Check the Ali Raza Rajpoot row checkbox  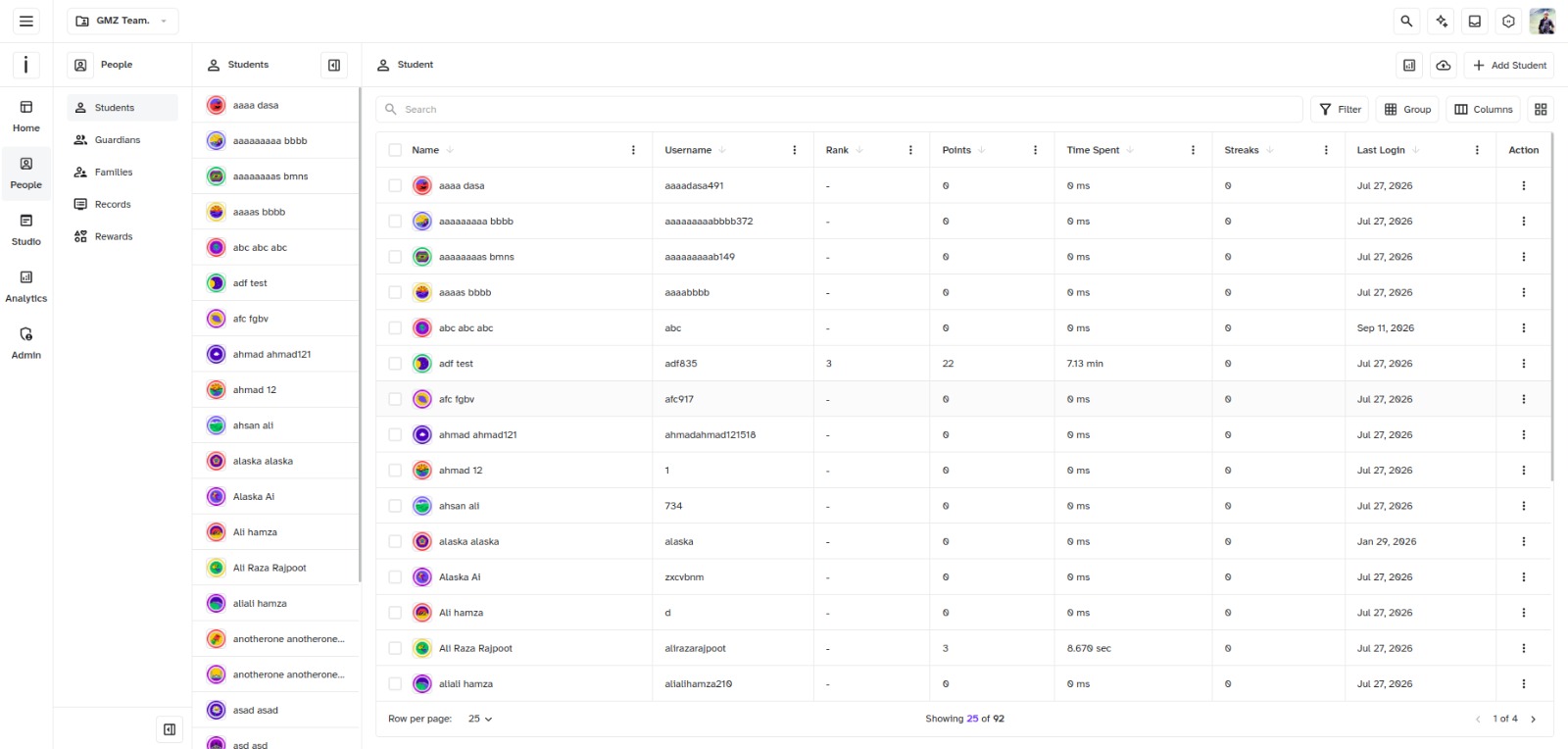coord(395,648)
